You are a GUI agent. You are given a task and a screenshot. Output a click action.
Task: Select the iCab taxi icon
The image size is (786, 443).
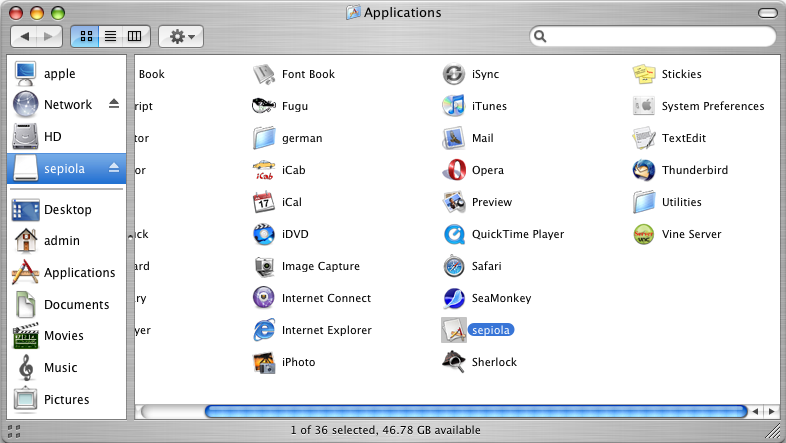(264, 170)
